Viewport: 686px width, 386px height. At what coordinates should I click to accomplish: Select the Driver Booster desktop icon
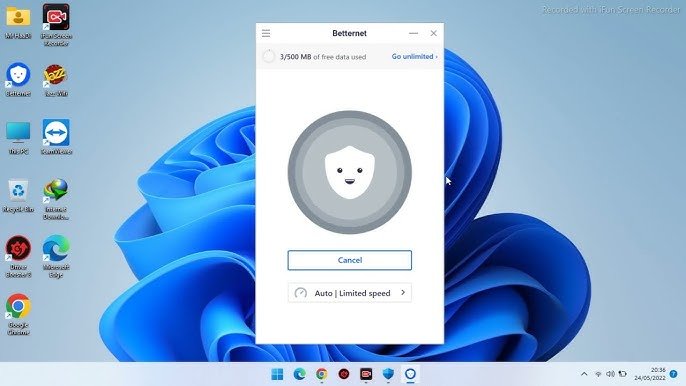(x=18, y=256)
